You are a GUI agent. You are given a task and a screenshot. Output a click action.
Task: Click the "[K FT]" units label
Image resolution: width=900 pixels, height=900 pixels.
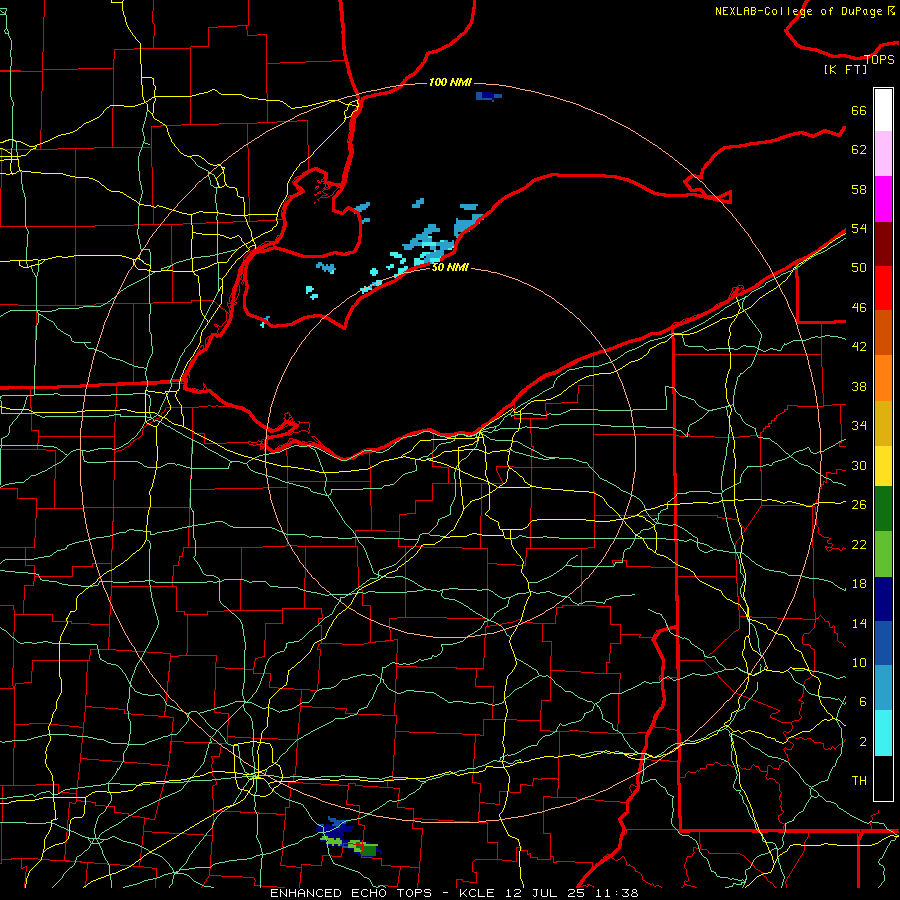(x=845, y=70)
